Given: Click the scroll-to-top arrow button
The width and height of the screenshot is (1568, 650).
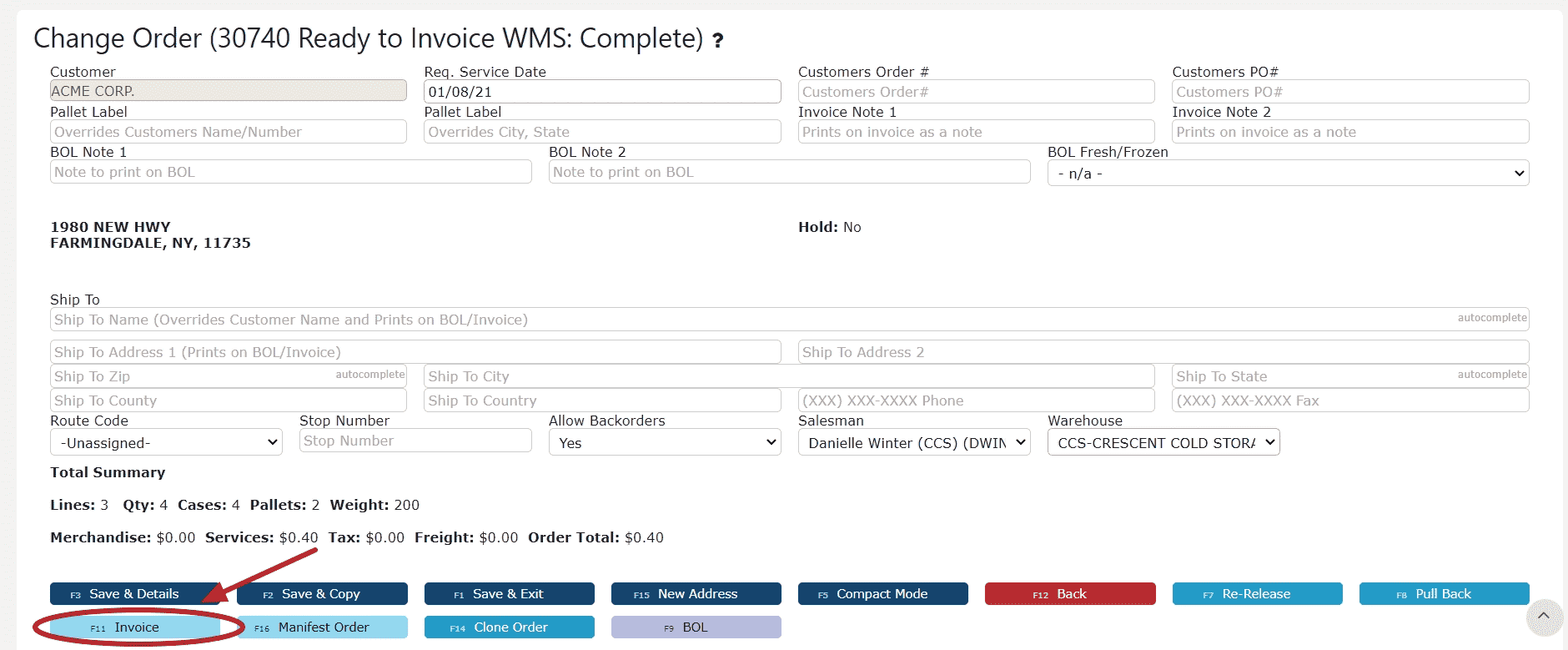Looking at the screenshot, I should pyautogui.click(x=1543, y=617).
